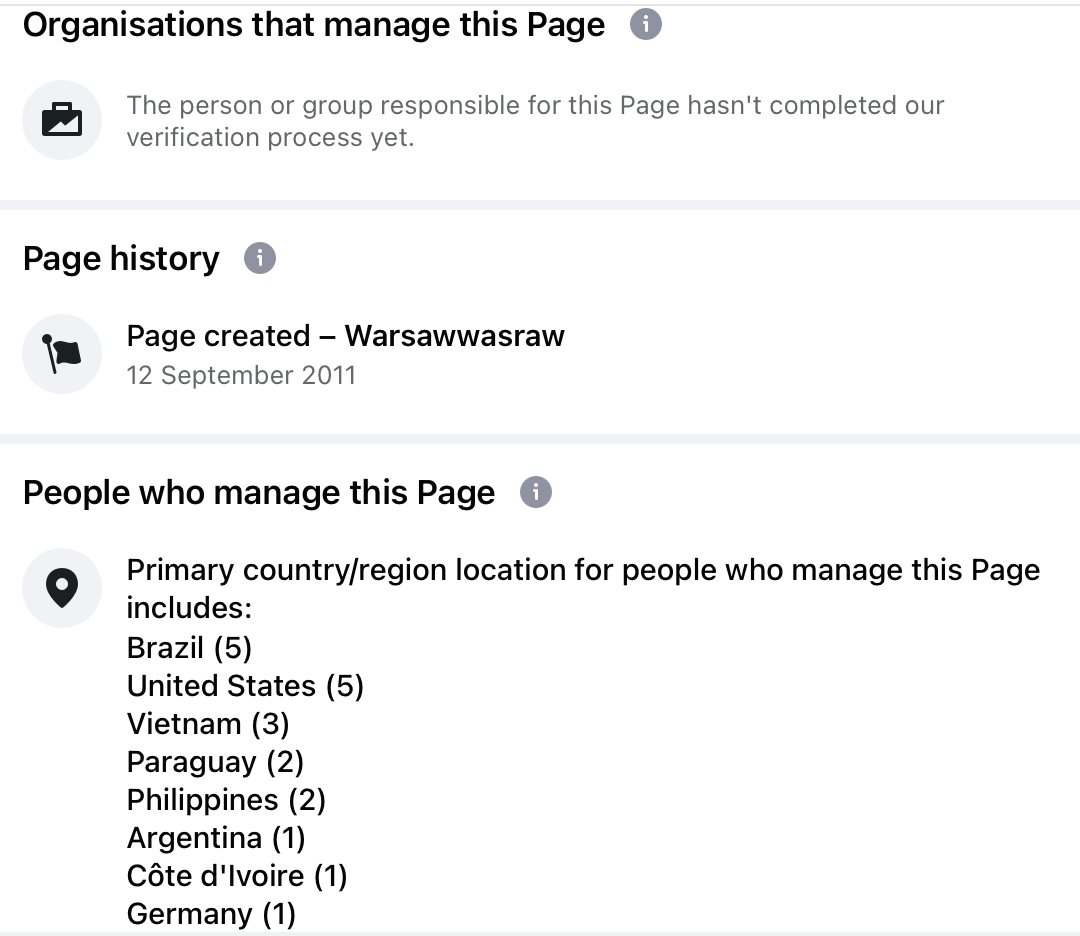The height and width of the screenshot is (936, 1080).
Task: Select the Page history heading
Action: (x=121, y=259)
